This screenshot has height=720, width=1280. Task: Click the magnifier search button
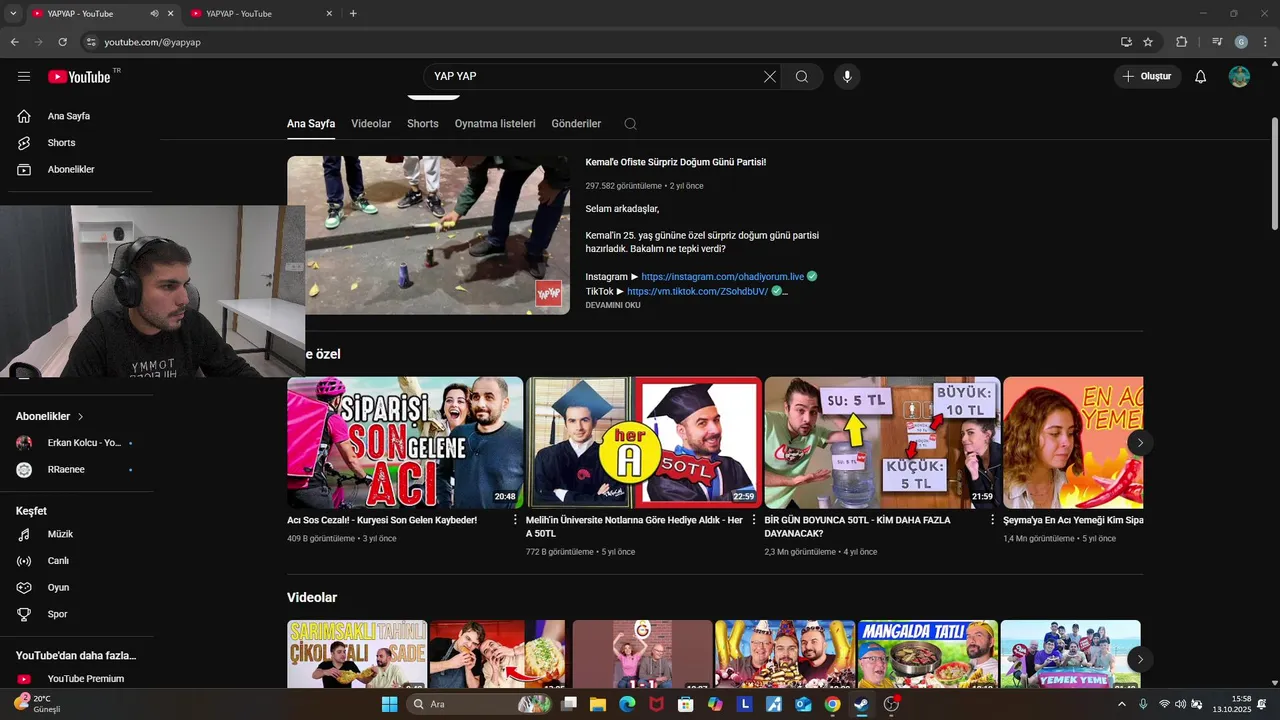[802, 77]
